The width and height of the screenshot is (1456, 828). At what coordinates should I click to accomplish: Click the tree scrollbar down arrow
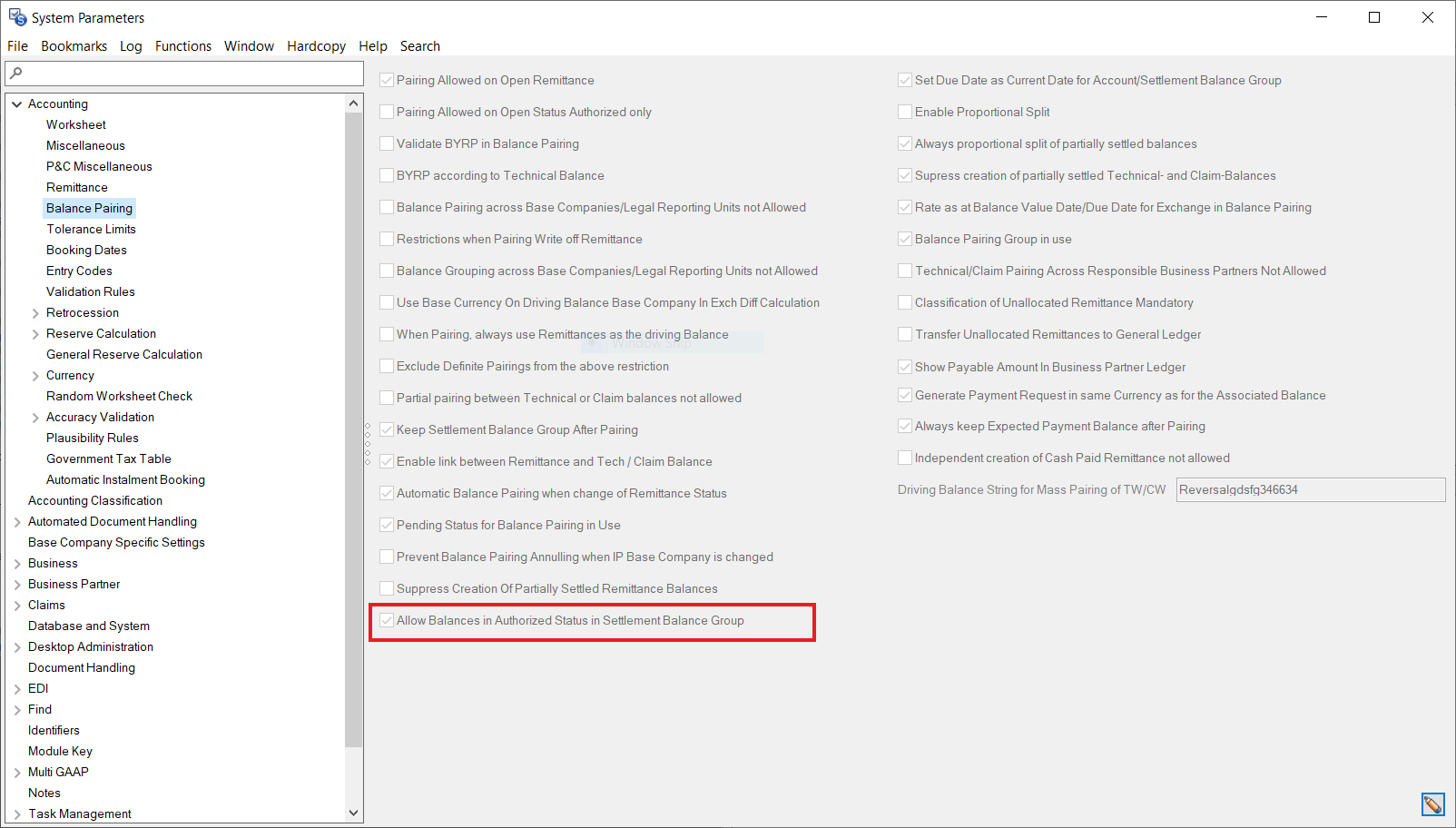click(x=353, y=813)
